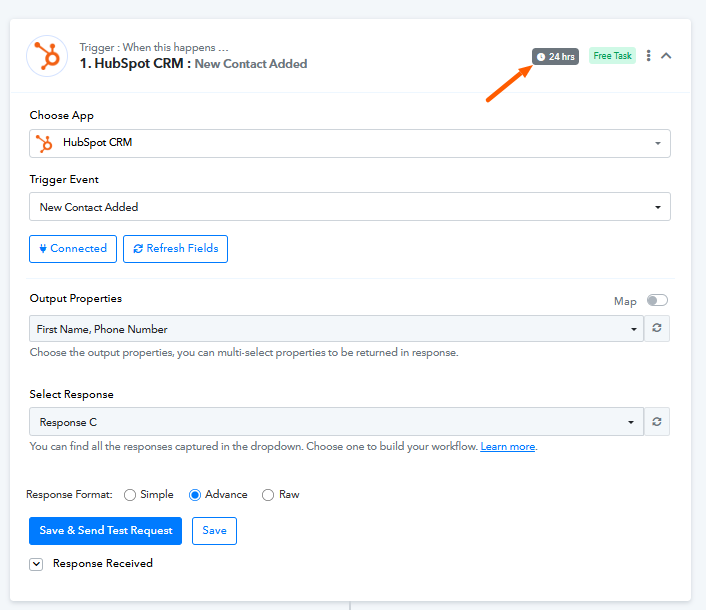Open the three-dot options menu
The image size is (706, 610).
[x=649, y=56]
